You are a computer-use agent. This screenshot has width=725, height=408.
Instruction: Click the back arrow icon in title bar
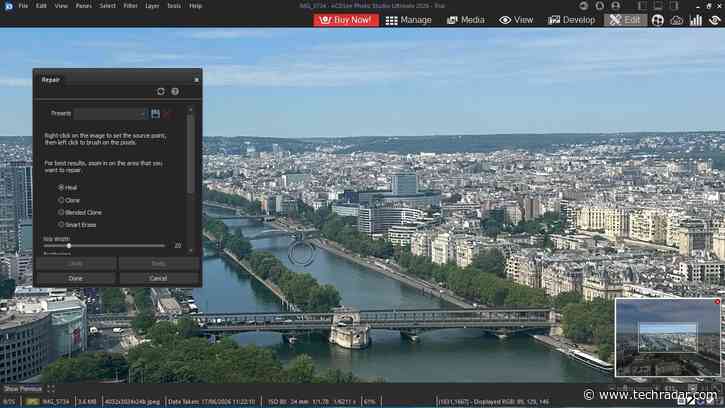pyautogui.click(x=584, y=6)
